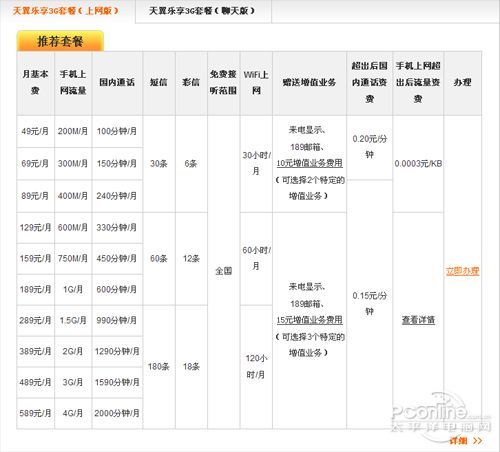
Task: Click the 1G/月 data cell
Action: point(73,289)
